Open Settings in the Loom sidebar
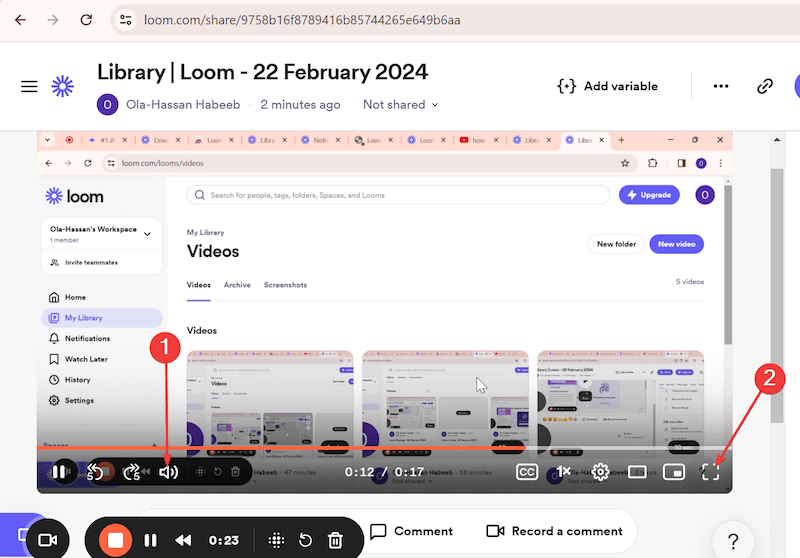The image size is (800, 558). coord(79,400)
